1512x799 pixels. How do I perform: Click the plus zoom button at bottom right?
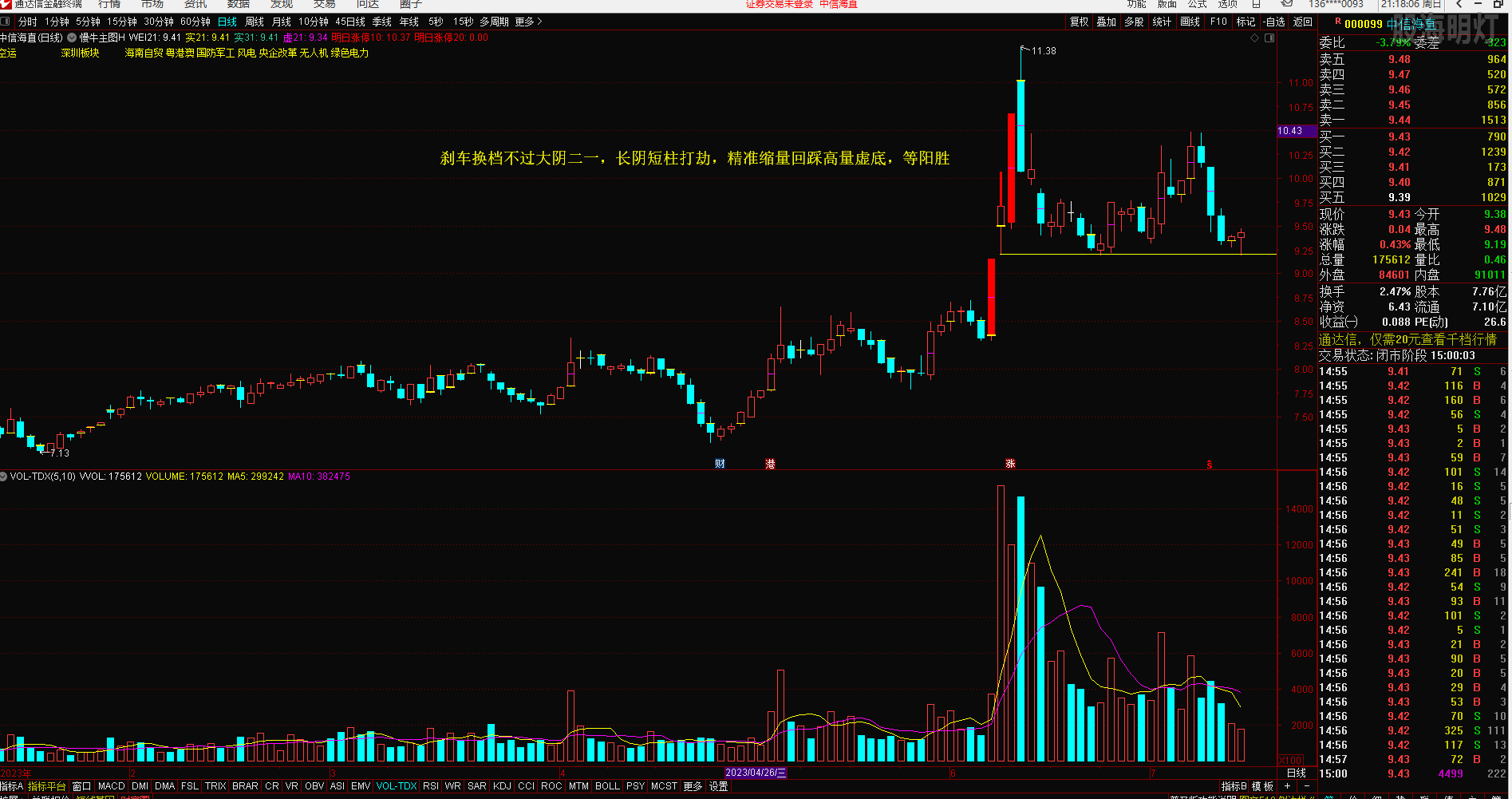[x=1287, y=786]
